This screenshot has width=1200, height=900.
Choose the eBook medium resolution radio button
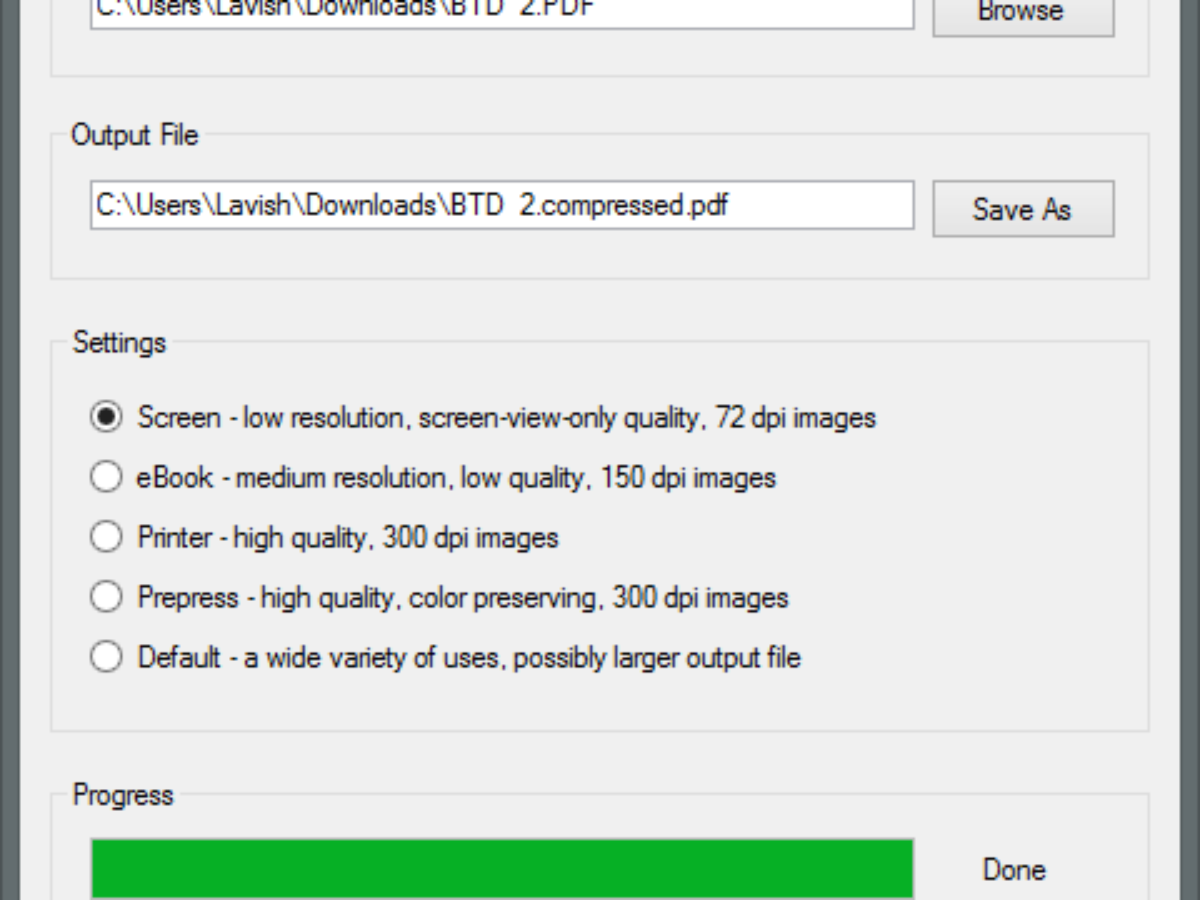point(106,477)
